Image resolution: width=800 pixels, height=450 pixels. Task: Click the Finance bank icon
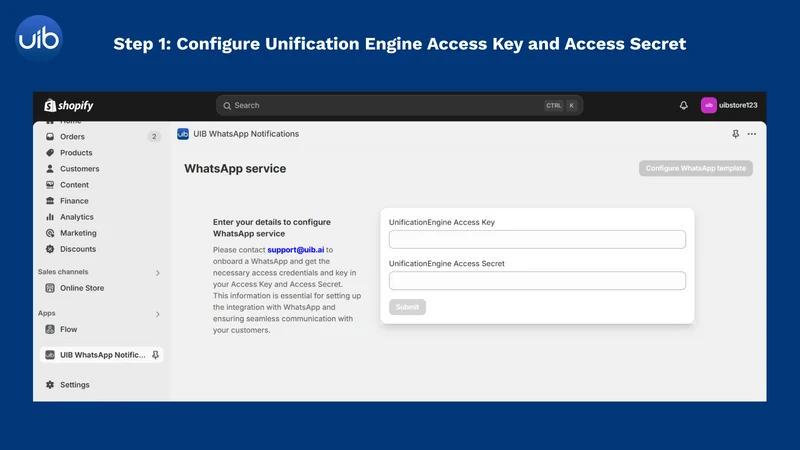[x=50, y=201]
